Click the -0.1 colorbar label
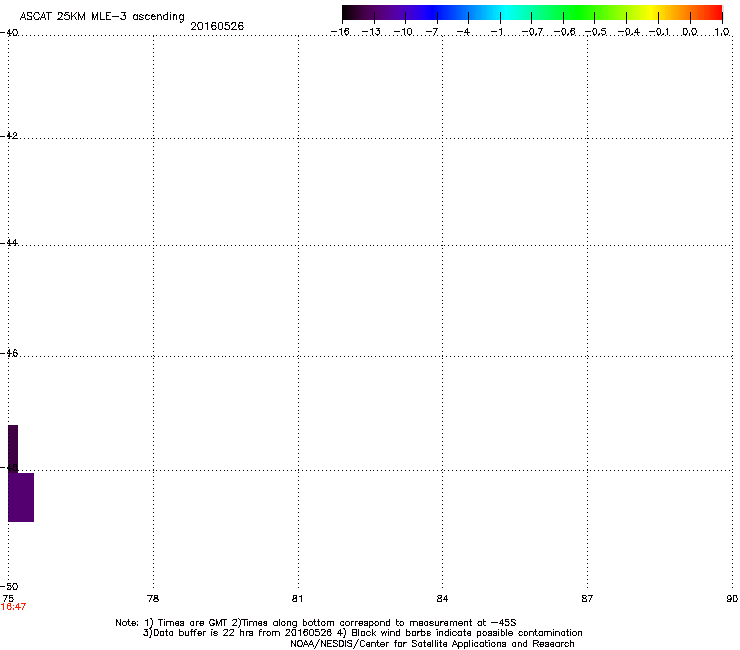The height and width of the screenshot is (650, 740). [659, 32]
